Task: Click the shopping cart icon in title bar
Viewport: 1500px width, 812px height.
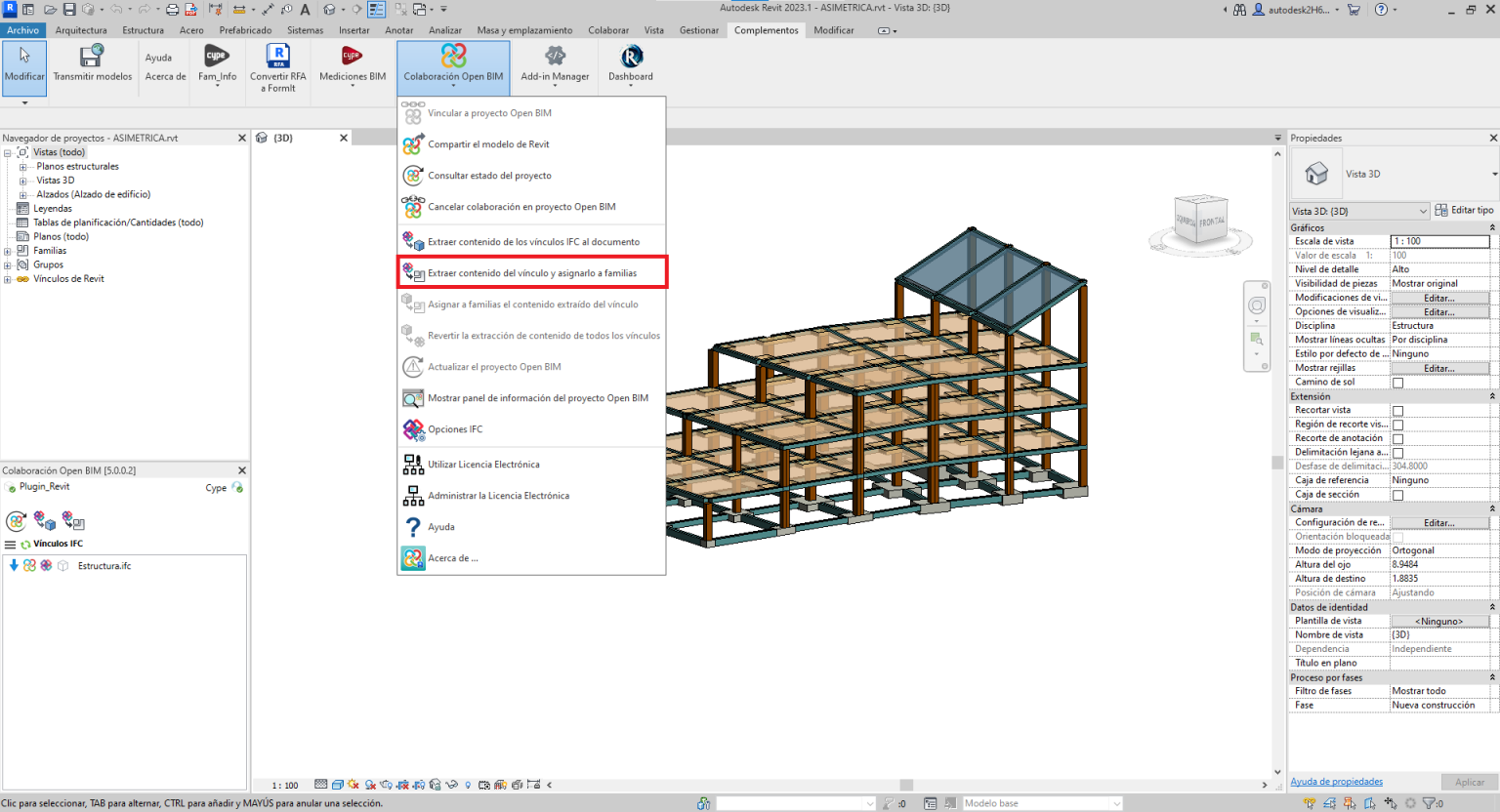Action: tap(1354, 9)
